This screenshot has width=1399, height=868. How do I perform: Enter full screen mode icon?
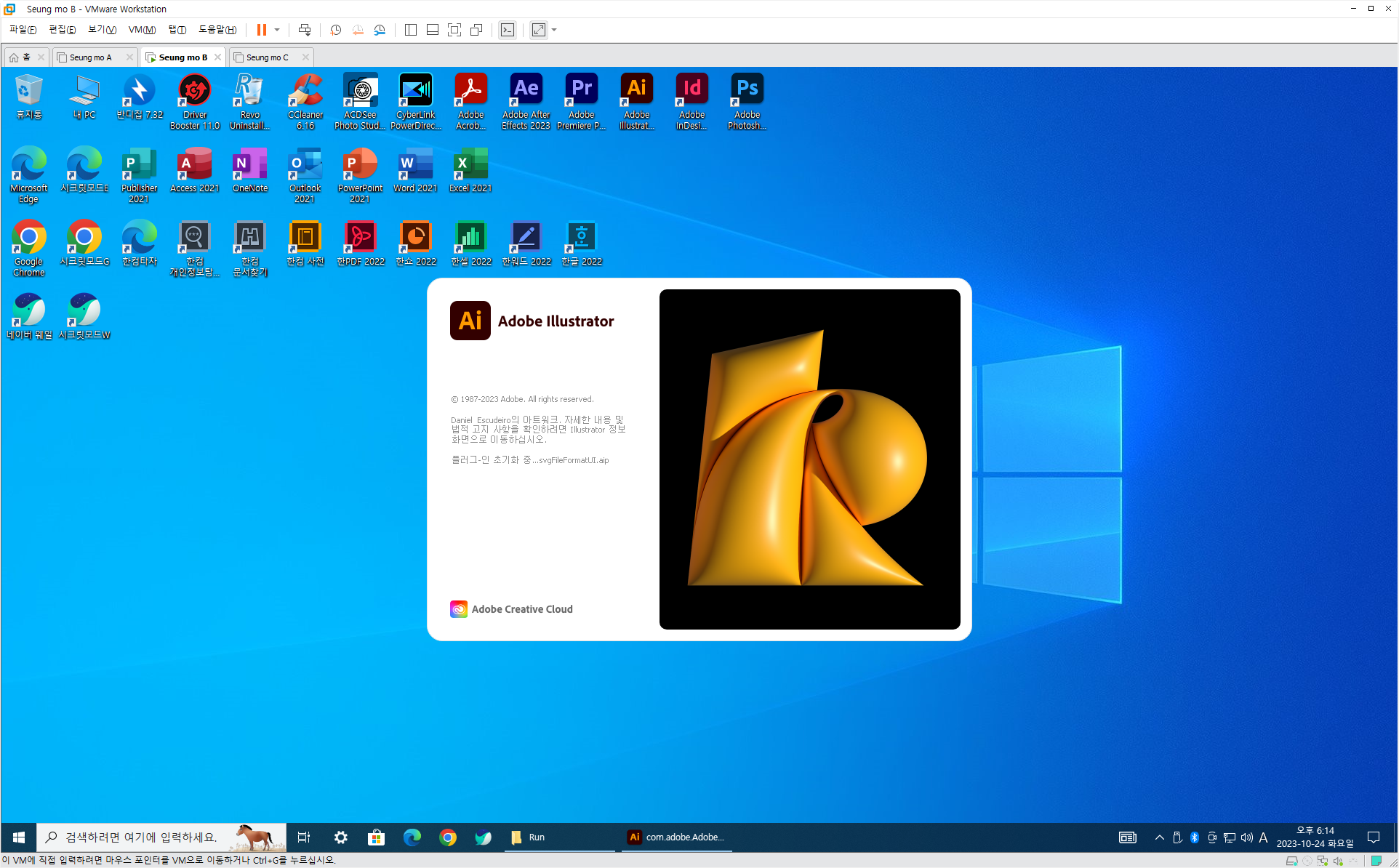coord(454,30)
